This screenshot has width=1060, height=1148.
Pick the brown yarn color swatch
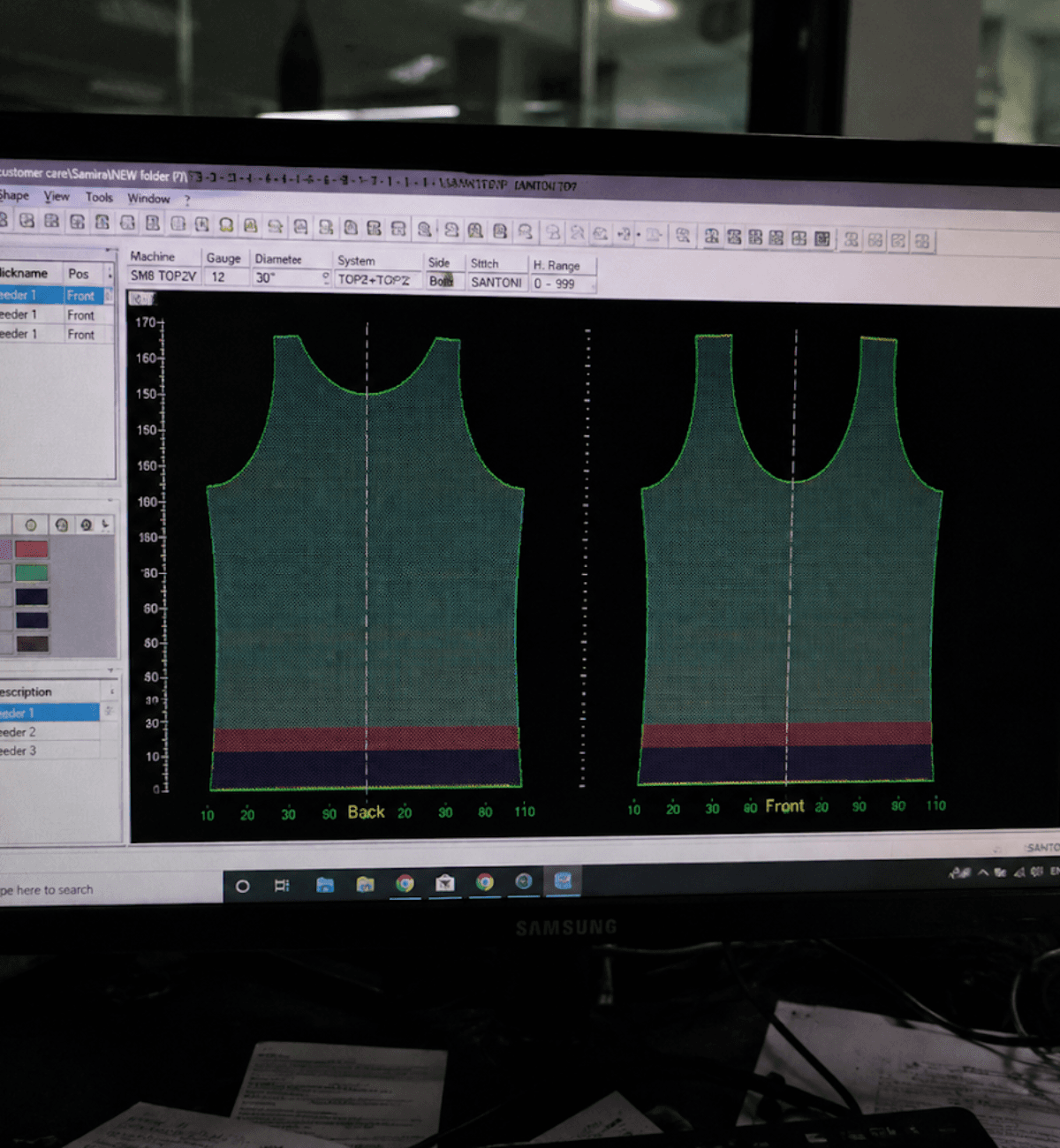tap(32, 644)
